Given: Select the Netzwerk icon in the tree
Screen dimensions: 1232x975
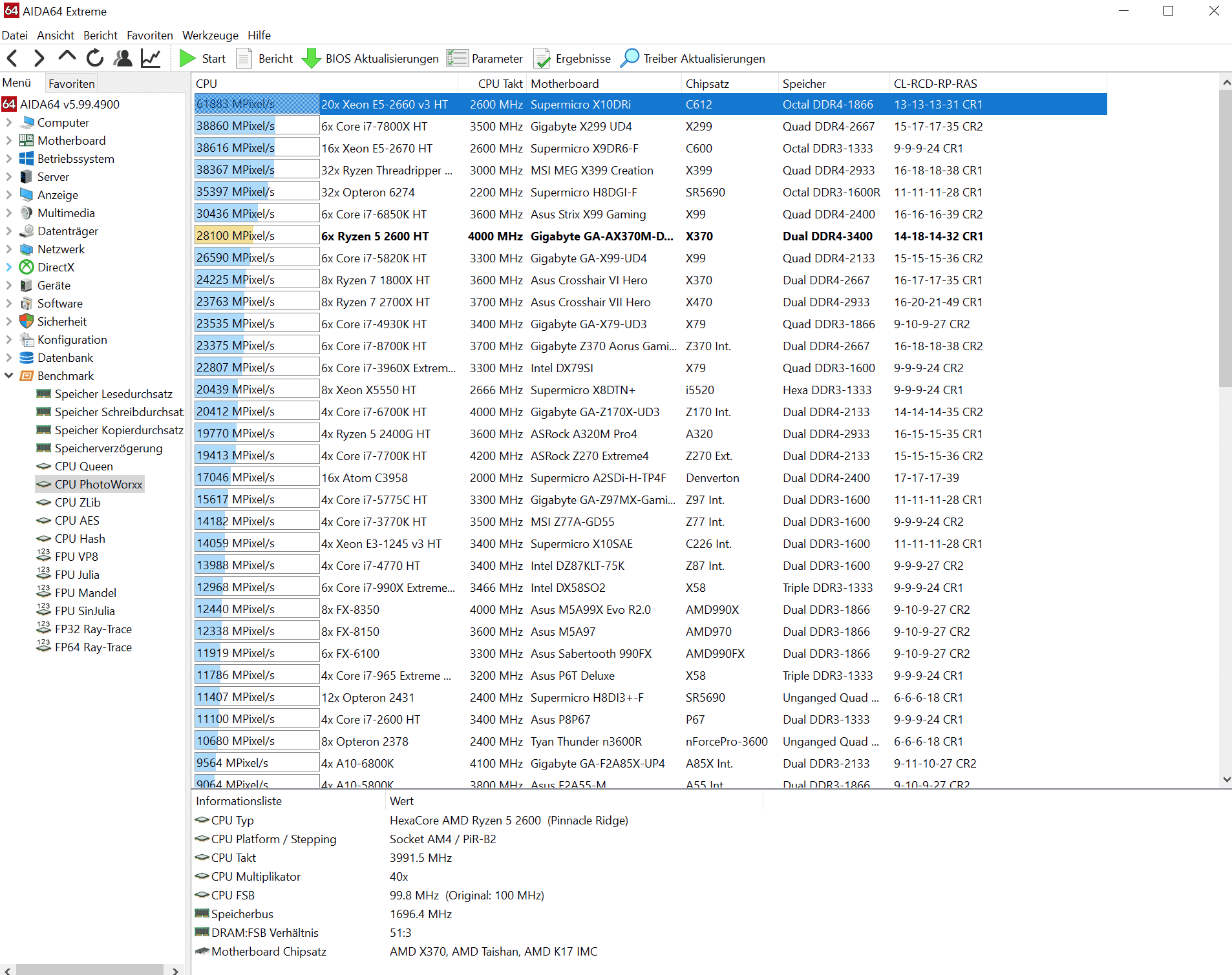Looking at the screenshot, I should pyautogui.click(x=27, y=249).
